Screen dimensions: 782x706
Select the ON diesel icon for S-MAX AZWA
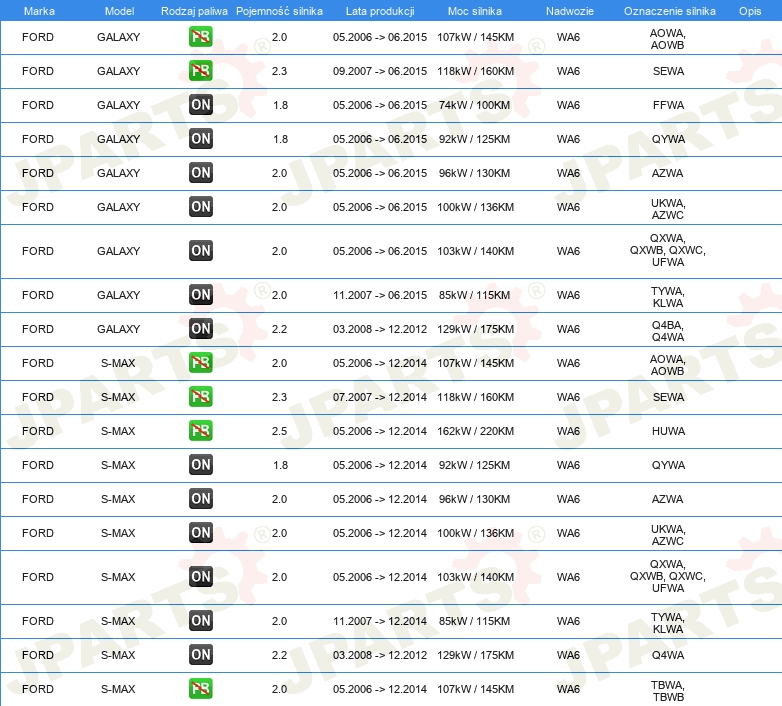point(200,498)
